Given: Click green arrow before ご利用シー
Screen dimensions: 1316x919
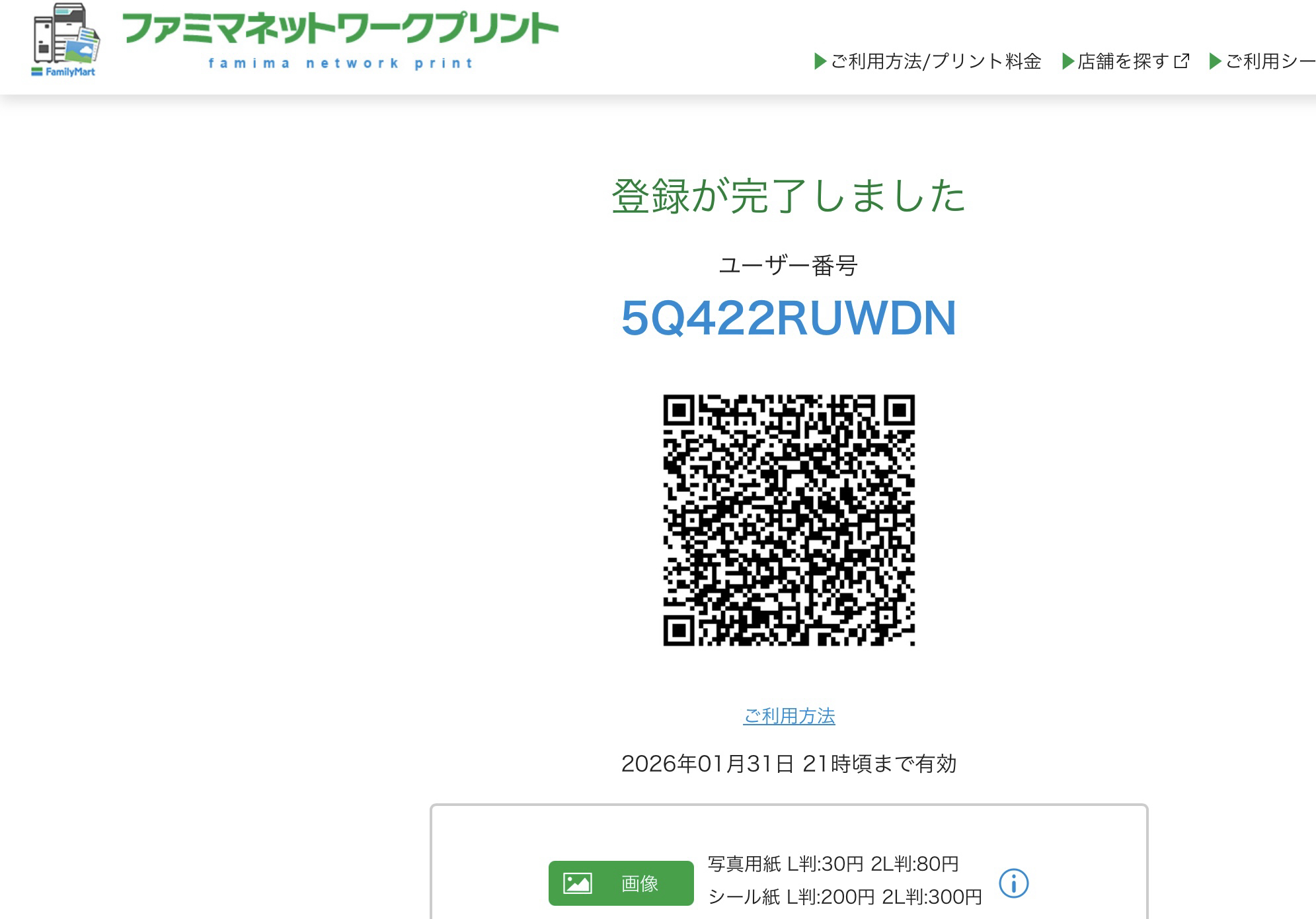Looking at the screenshot, I should click(1215, 61).
